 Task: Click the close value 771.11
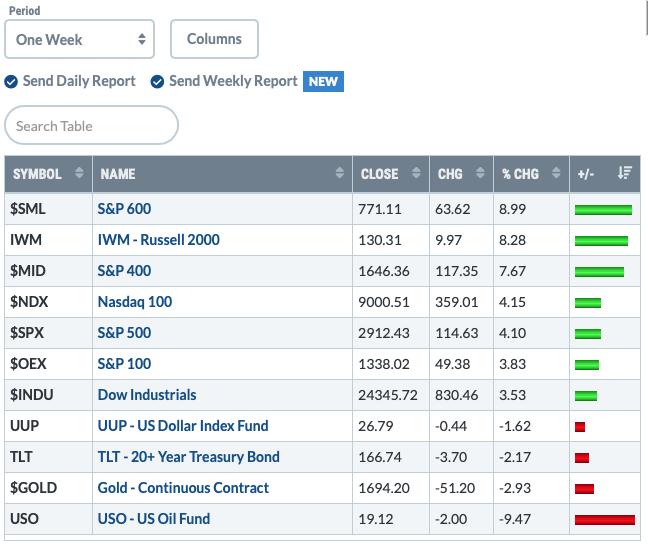tap(379, 209)
